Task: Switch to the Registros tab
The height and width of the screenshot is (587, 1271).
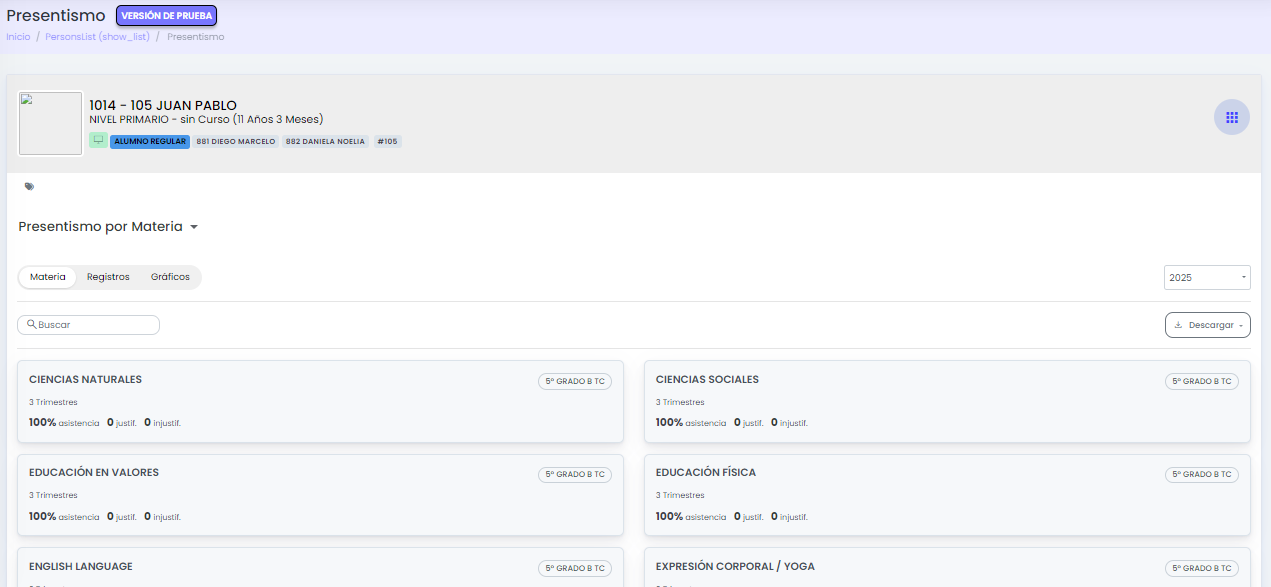Action: [108, 277]
